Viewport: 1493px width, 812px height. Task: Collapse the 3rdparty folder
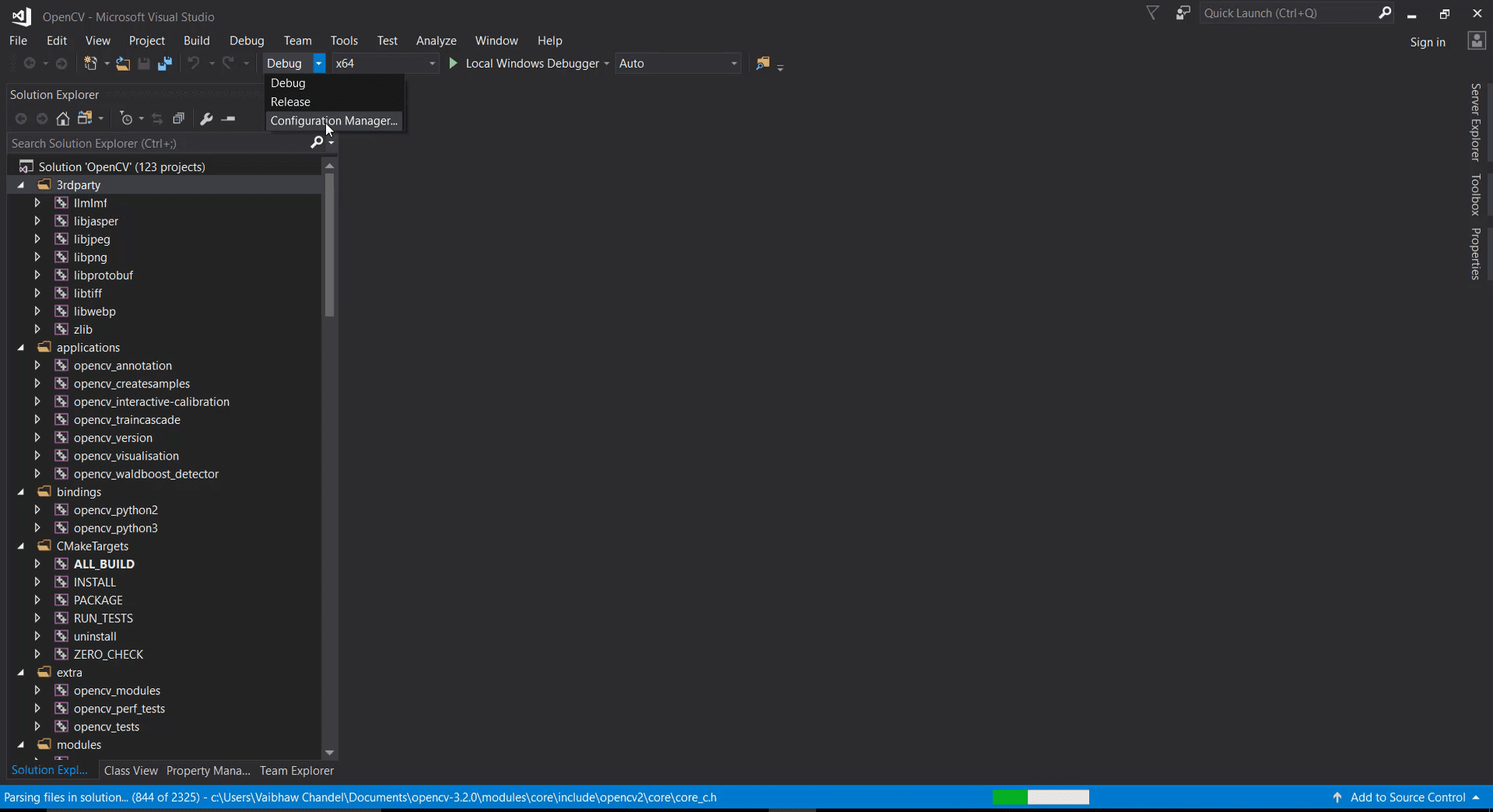click(x=21, y=185)
